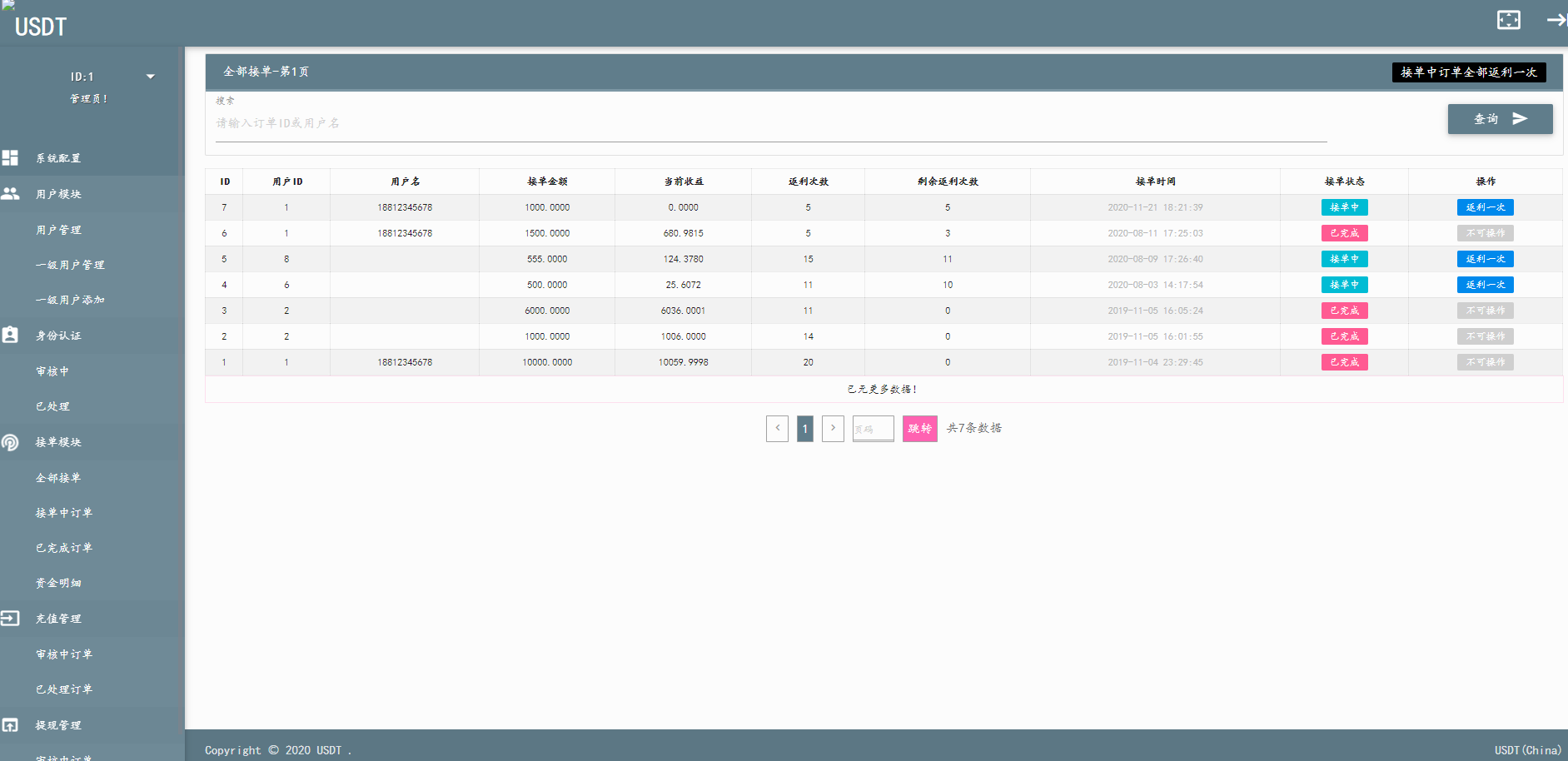
Task: Open 全部接单 in the sidebar
Action: [58, 478]
